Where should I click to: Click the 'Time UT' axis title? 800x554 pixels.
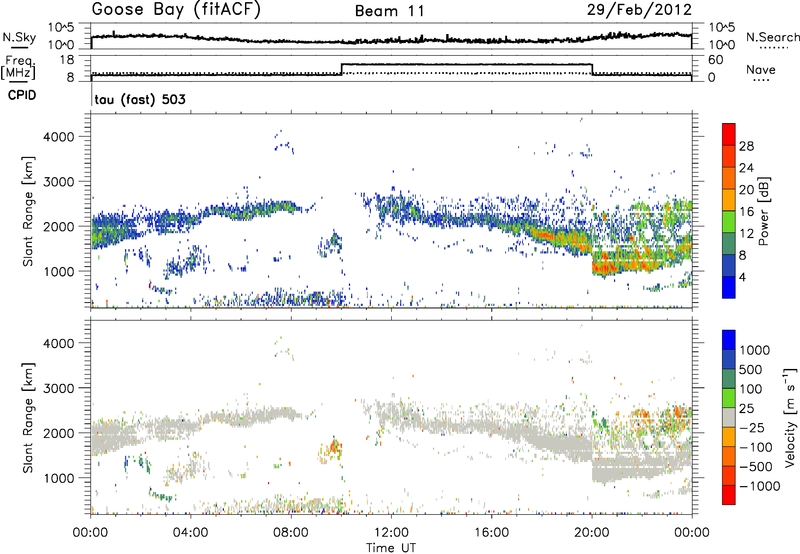pos(391,548)
